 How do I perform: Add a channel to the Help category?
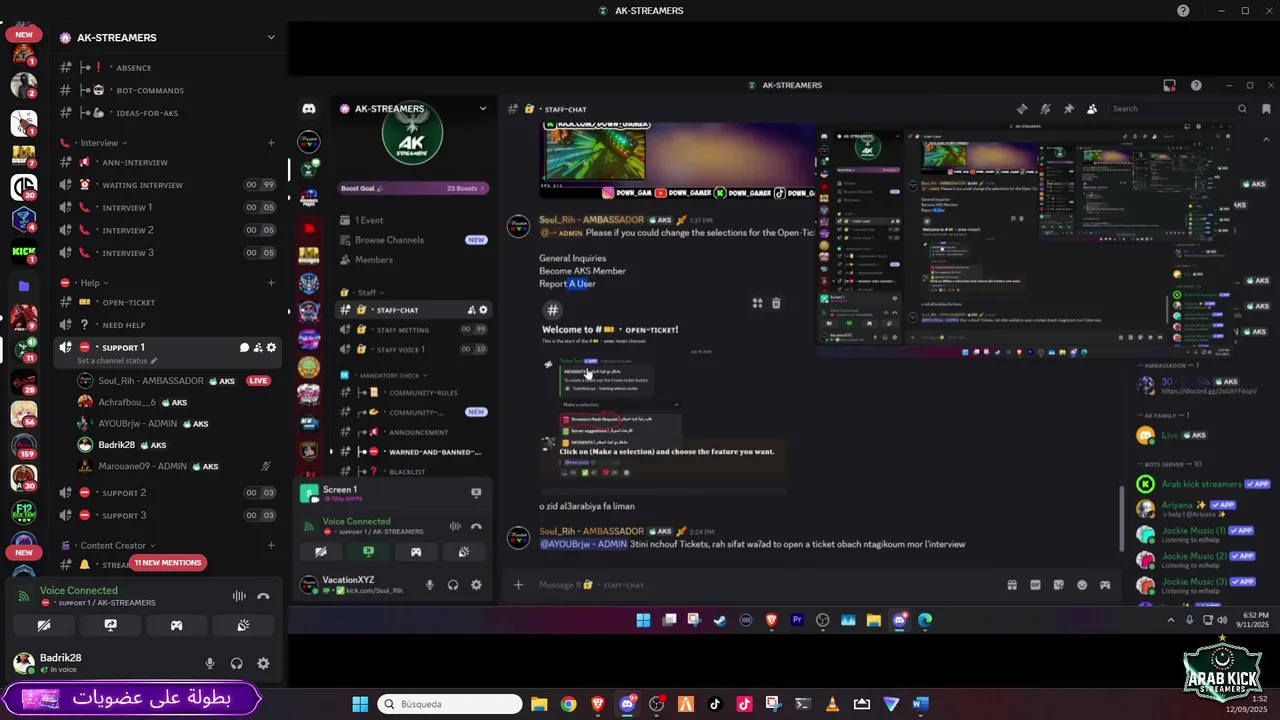(271, 283)
